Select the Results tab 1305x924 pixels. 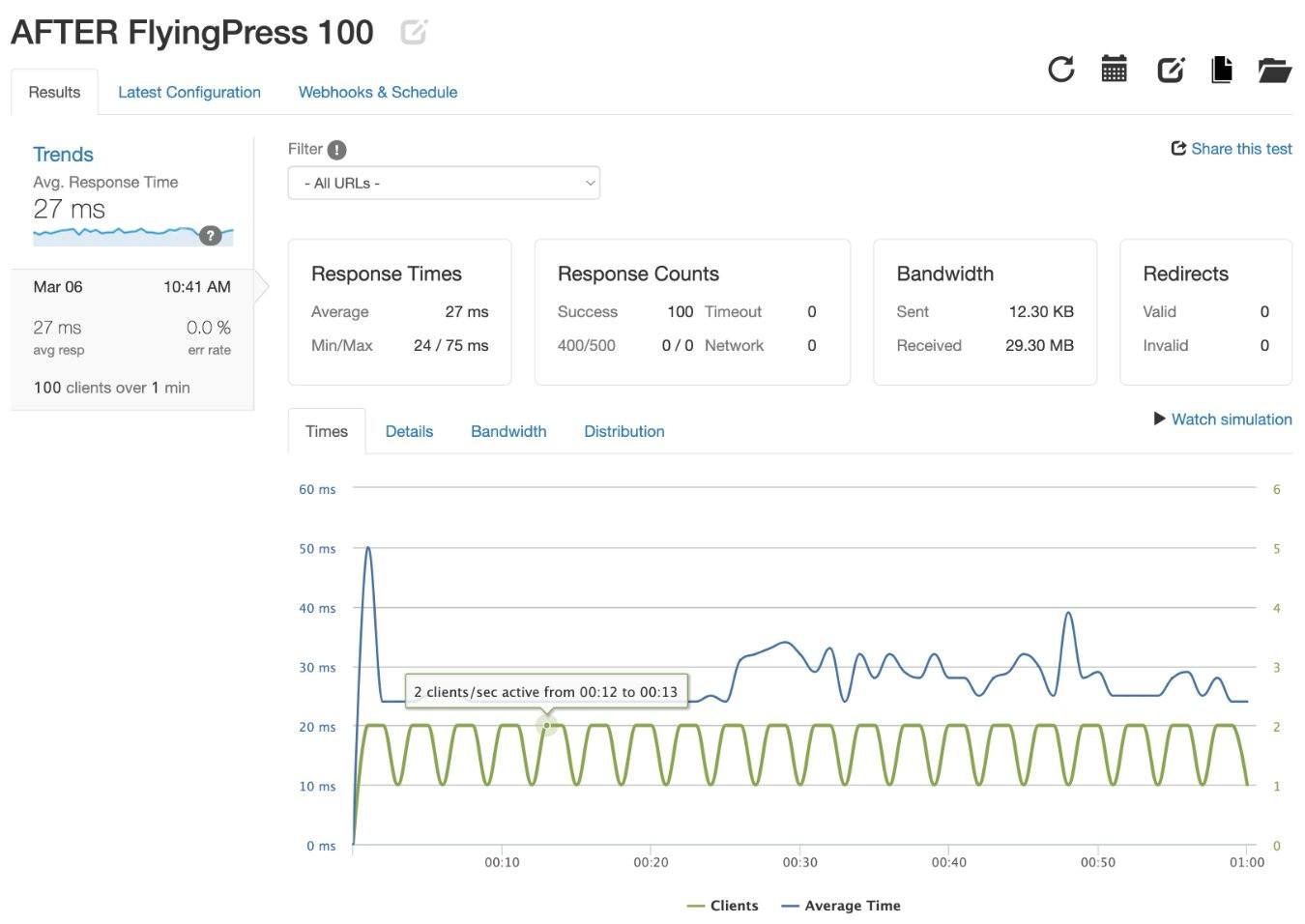[54, 92]
